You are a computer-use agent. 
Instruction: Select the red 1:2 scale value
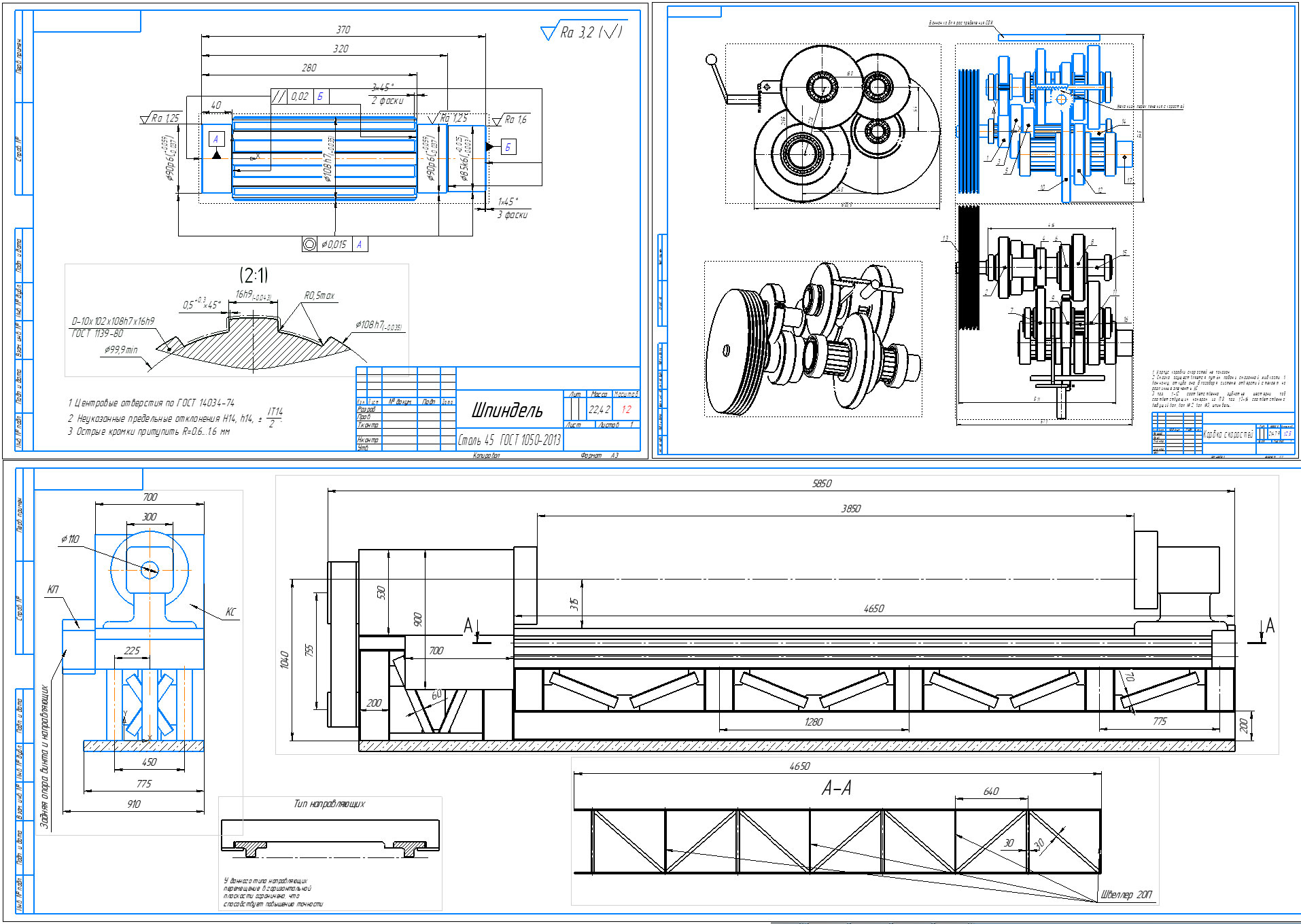pos(626,410)
